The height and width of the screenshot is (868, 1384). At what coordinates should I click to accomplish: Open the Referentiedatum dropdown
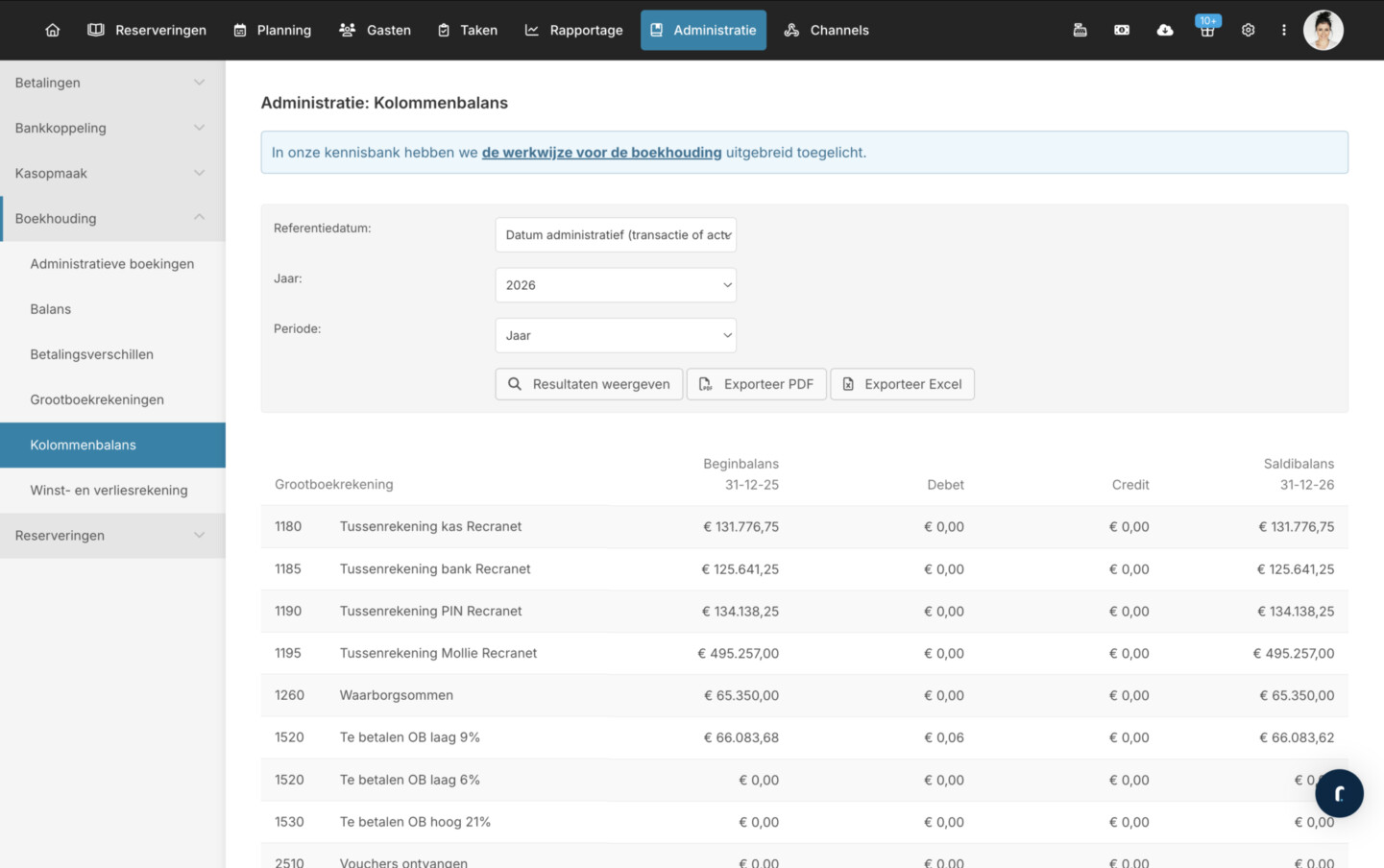(616, 235)
